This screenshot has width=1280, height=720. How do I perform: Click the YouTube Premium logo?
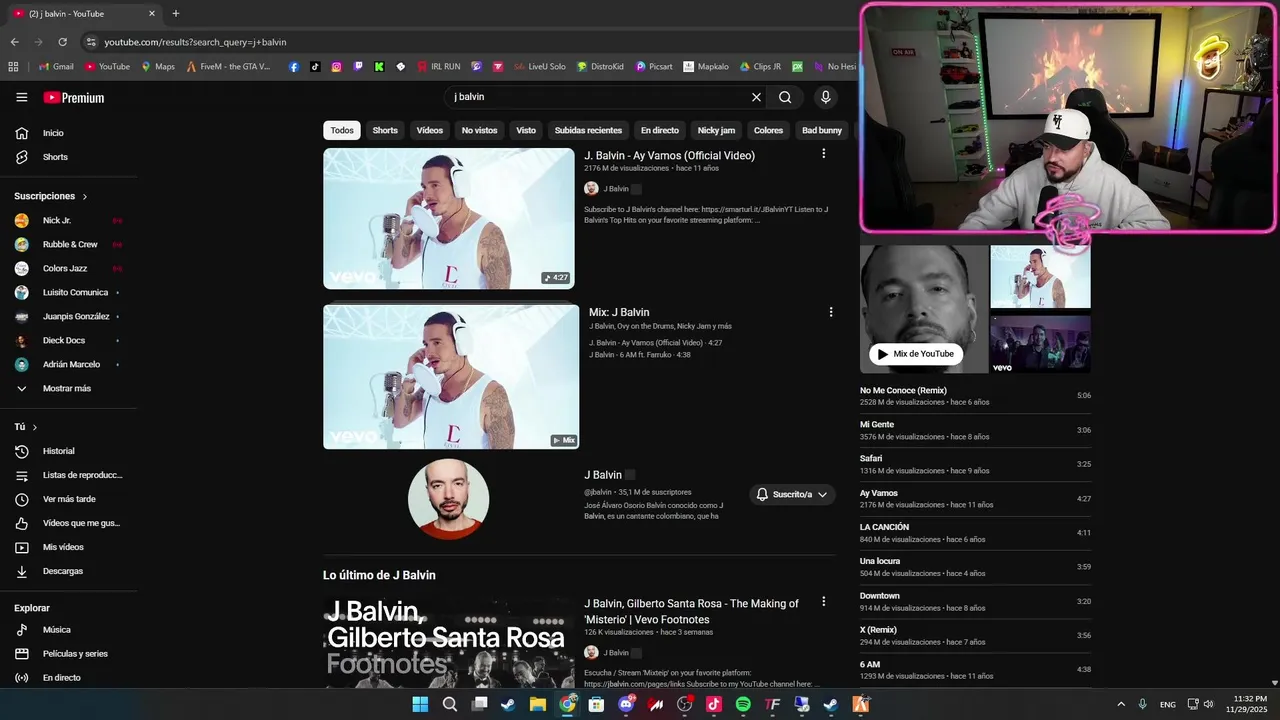[74, 97]
